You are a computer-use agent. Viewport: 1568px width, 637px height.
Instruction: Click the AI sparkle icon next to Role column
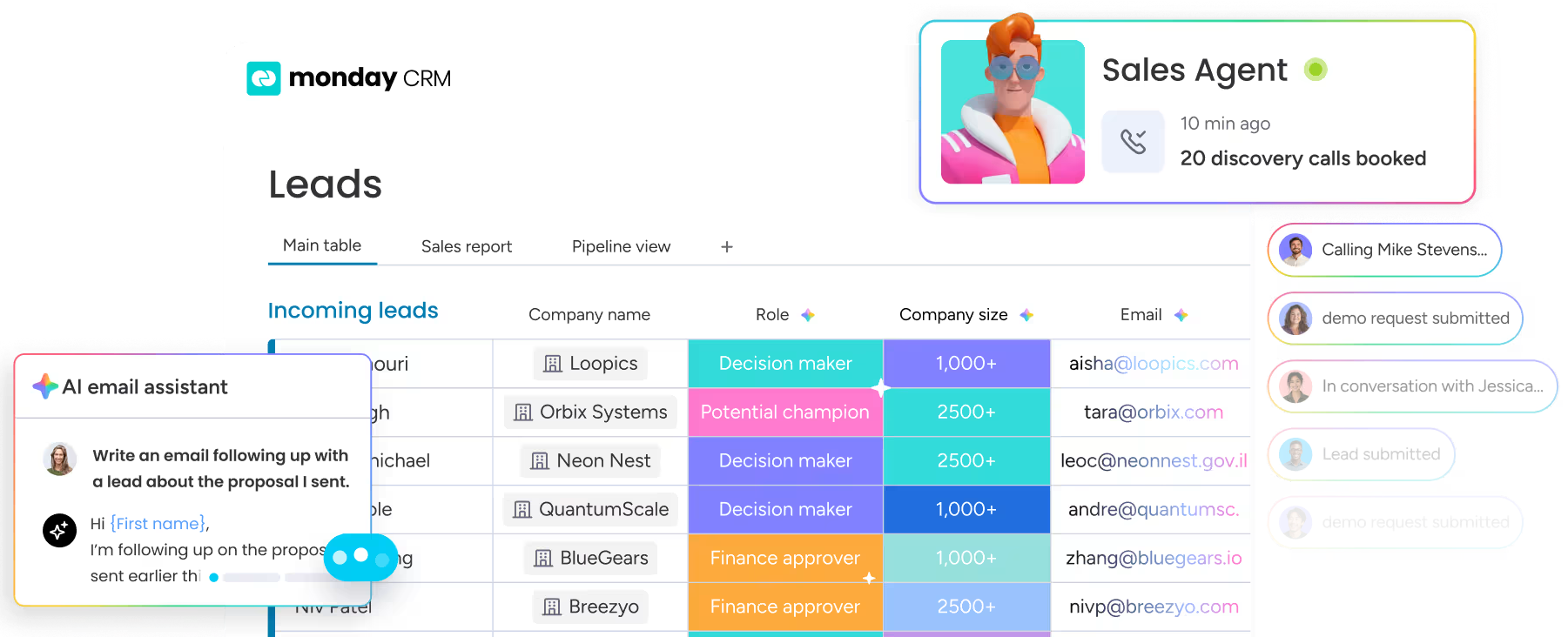pyautogui.click(x=808, y=315)
